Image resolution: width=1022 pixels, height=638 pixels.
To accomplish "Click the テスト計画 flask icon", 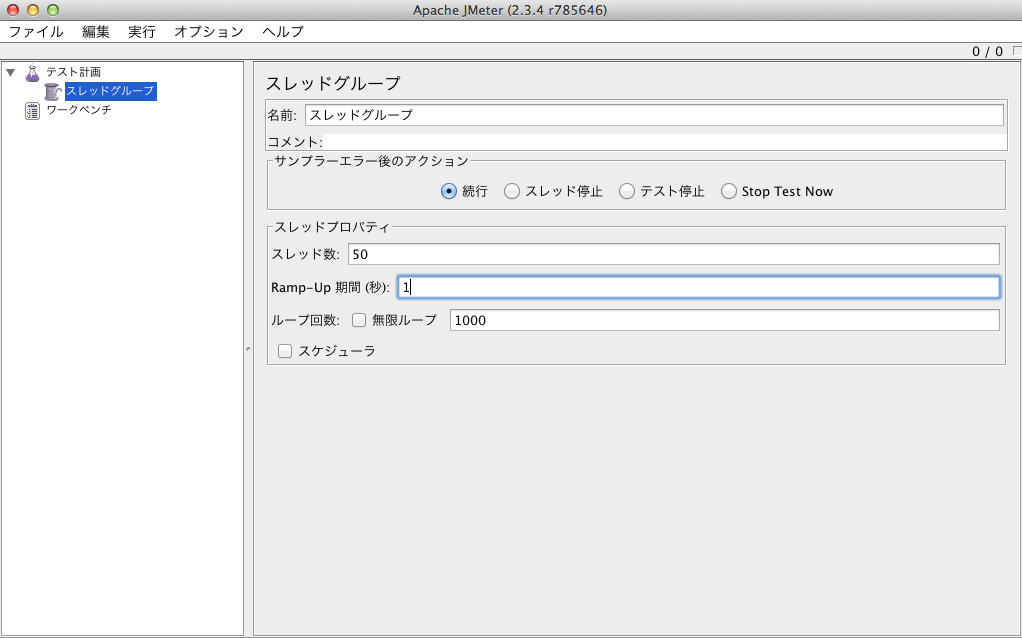I will coord(32,72).
